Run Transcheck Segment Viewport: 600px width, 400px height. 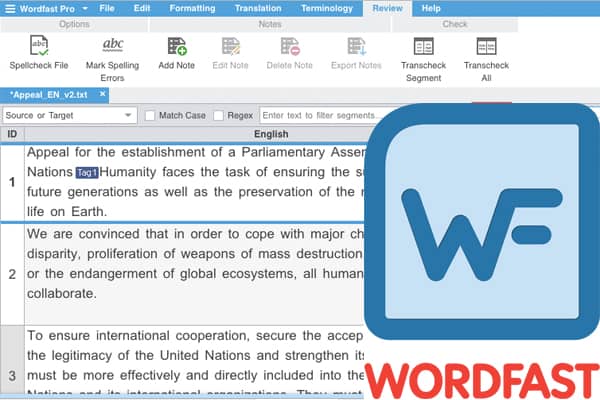click(423, 46)
